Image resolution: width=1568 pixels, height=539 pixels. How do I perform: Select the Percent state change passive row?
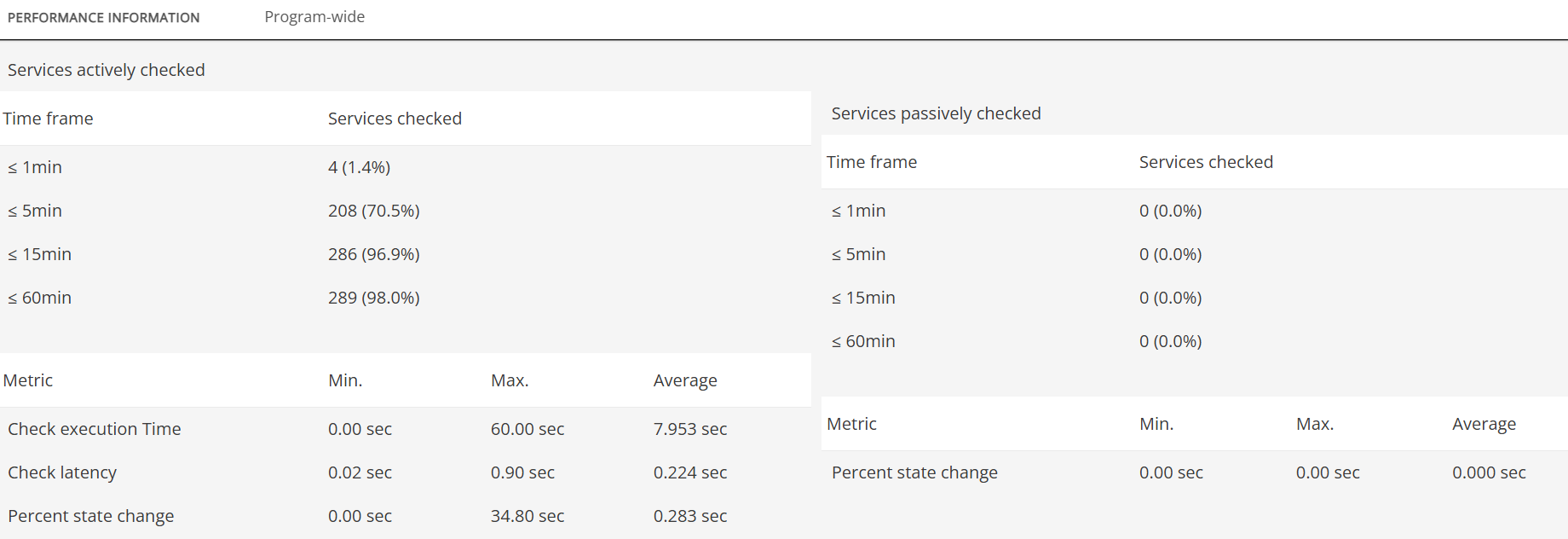click(914, 472)
